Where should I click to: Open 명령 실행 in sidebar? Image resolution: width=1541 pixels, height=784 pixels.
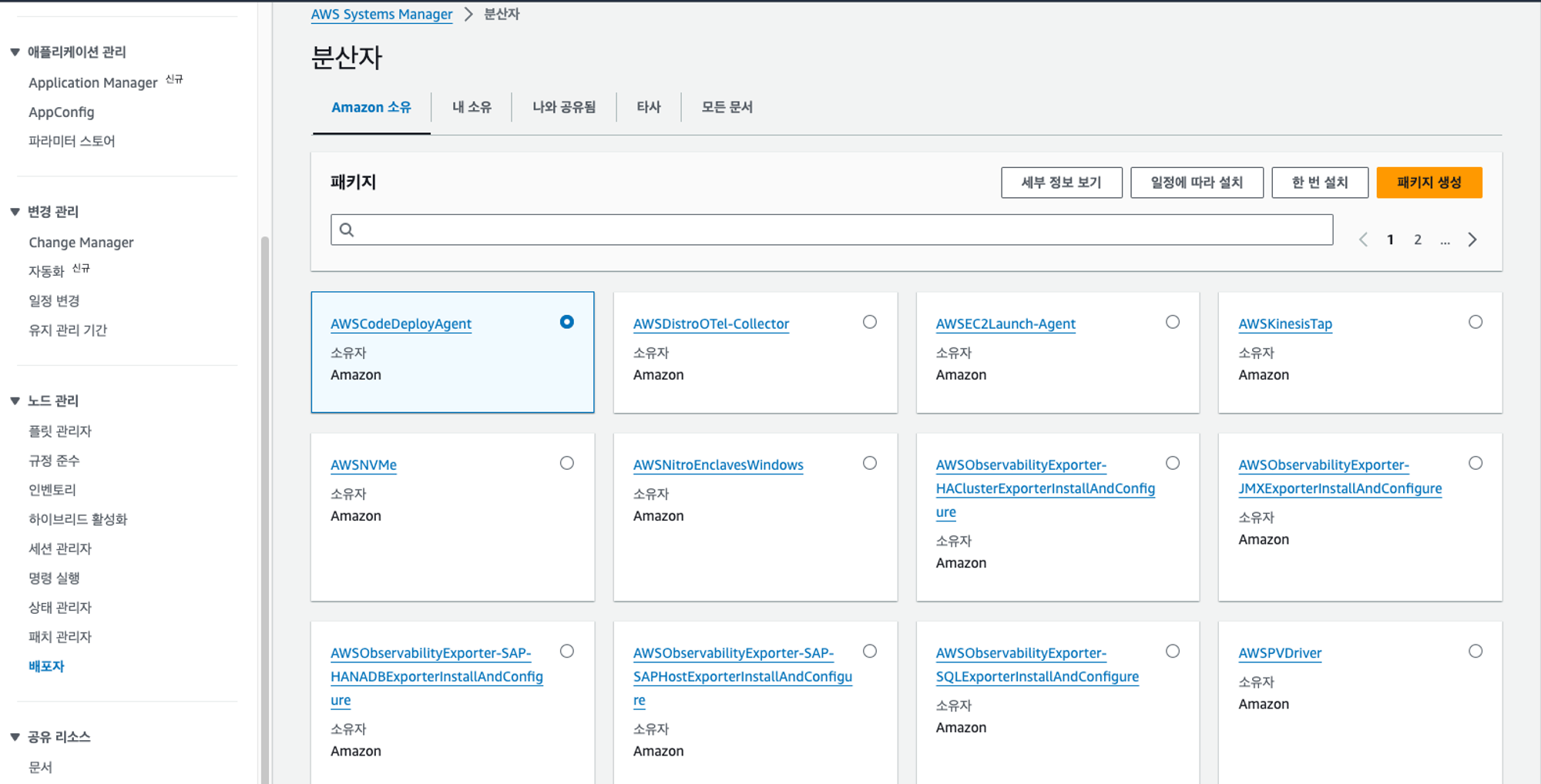tap(54, 578)
